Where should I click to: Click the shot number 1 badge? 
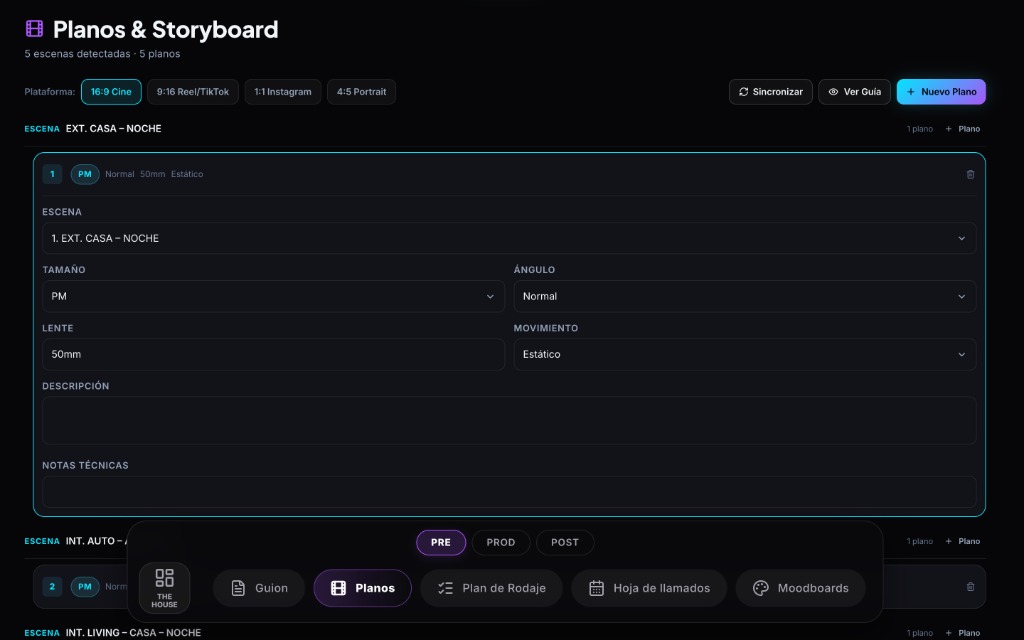pos(52,174)
